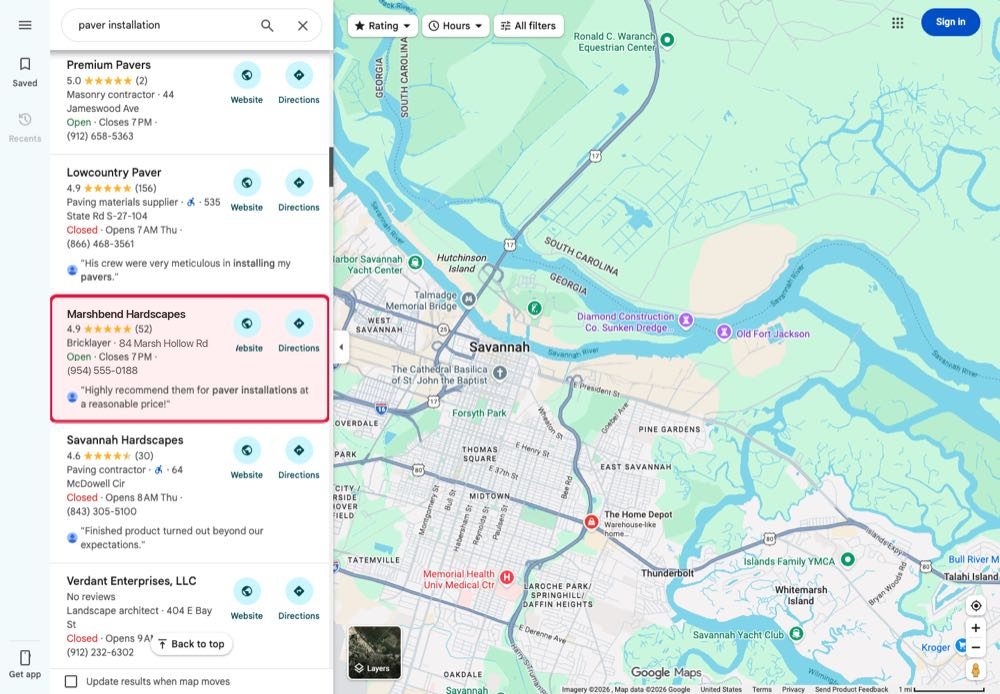Click the search magnifier icon
The image size is (1000, 694).
click(267, 26)
